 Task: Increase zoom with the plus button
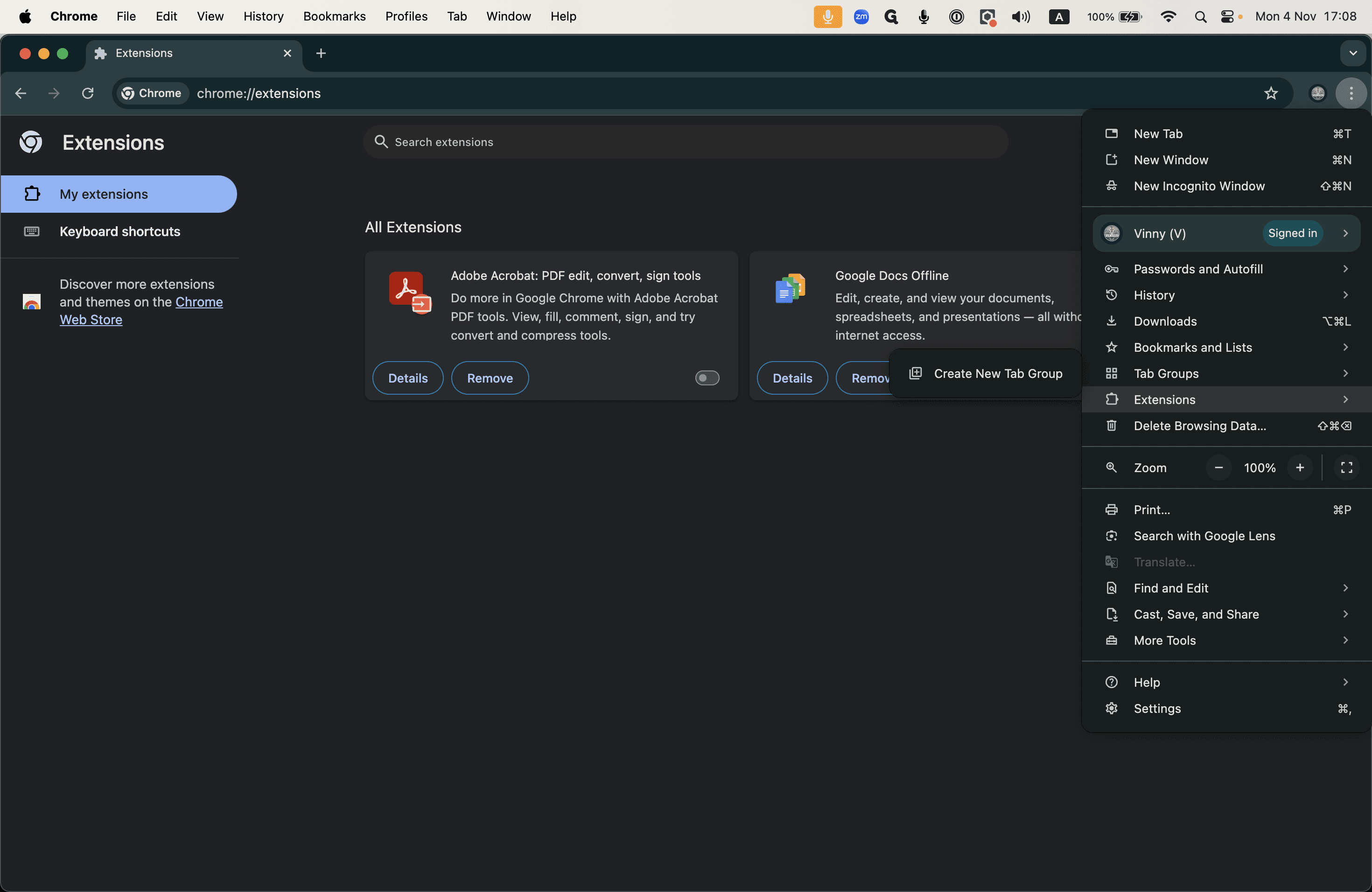1300,467
